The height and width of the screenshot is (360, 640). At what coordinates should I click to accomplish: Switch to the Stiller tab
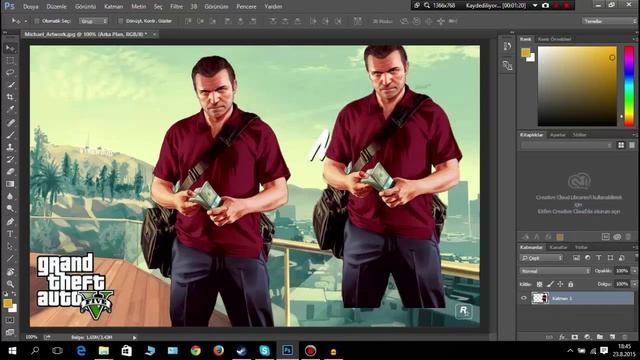(x=579, y=134)
